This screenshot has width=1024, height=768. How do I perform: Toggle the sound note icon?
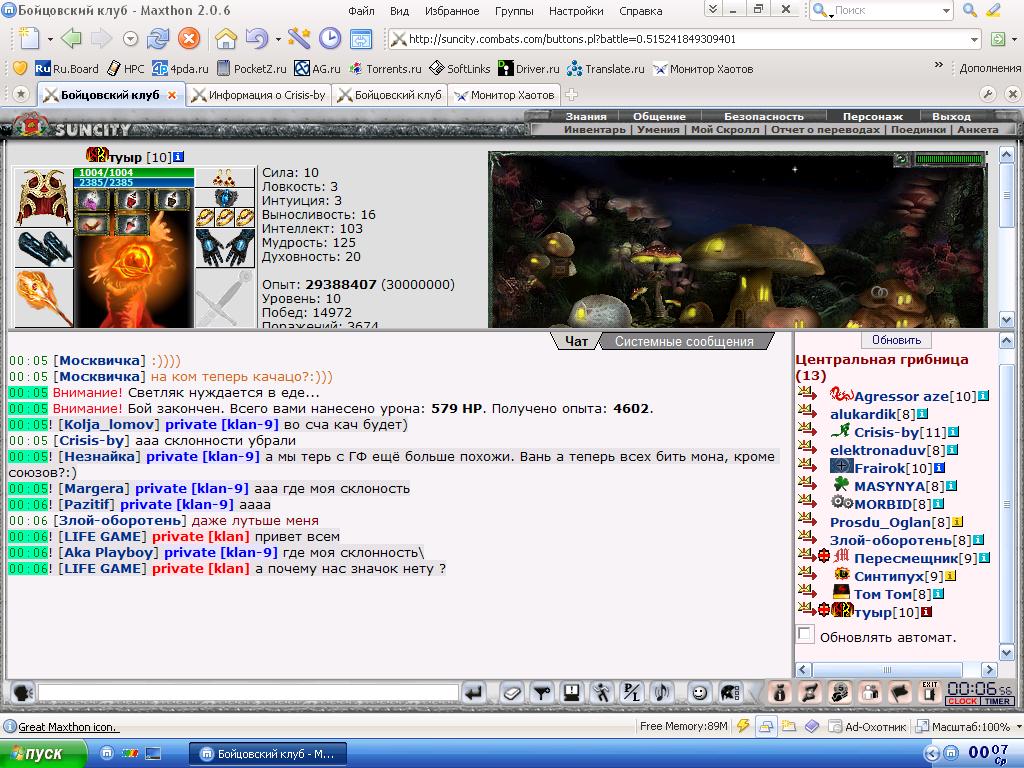click(662, 692)
